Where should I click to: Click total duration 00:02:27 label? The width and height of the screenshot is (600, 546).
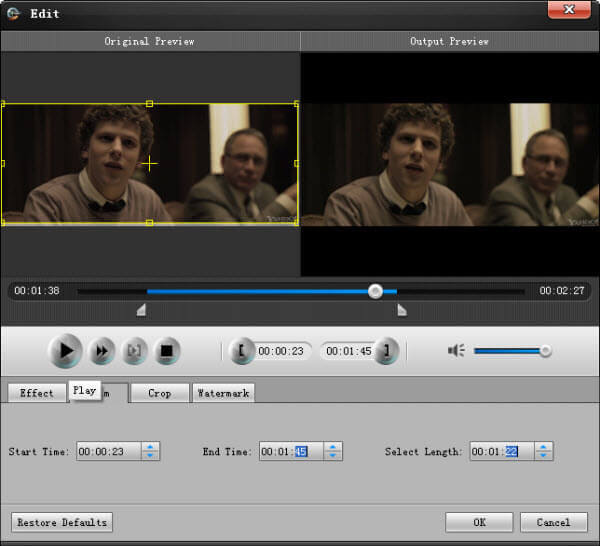pyautogui.click(x=562, y=291)
